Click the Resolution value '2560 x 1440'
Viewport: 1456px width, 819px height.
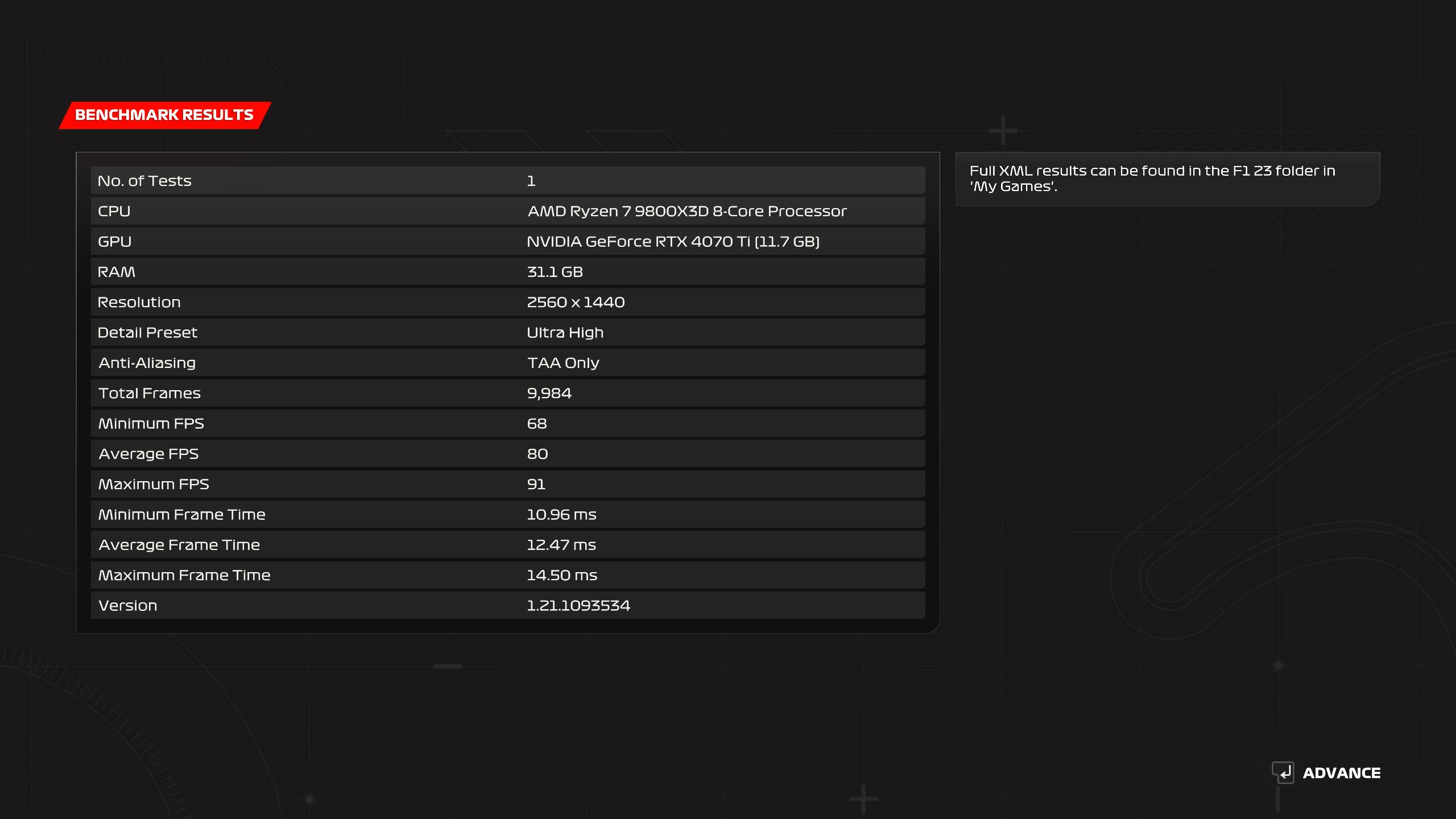(x=576, y=302)
